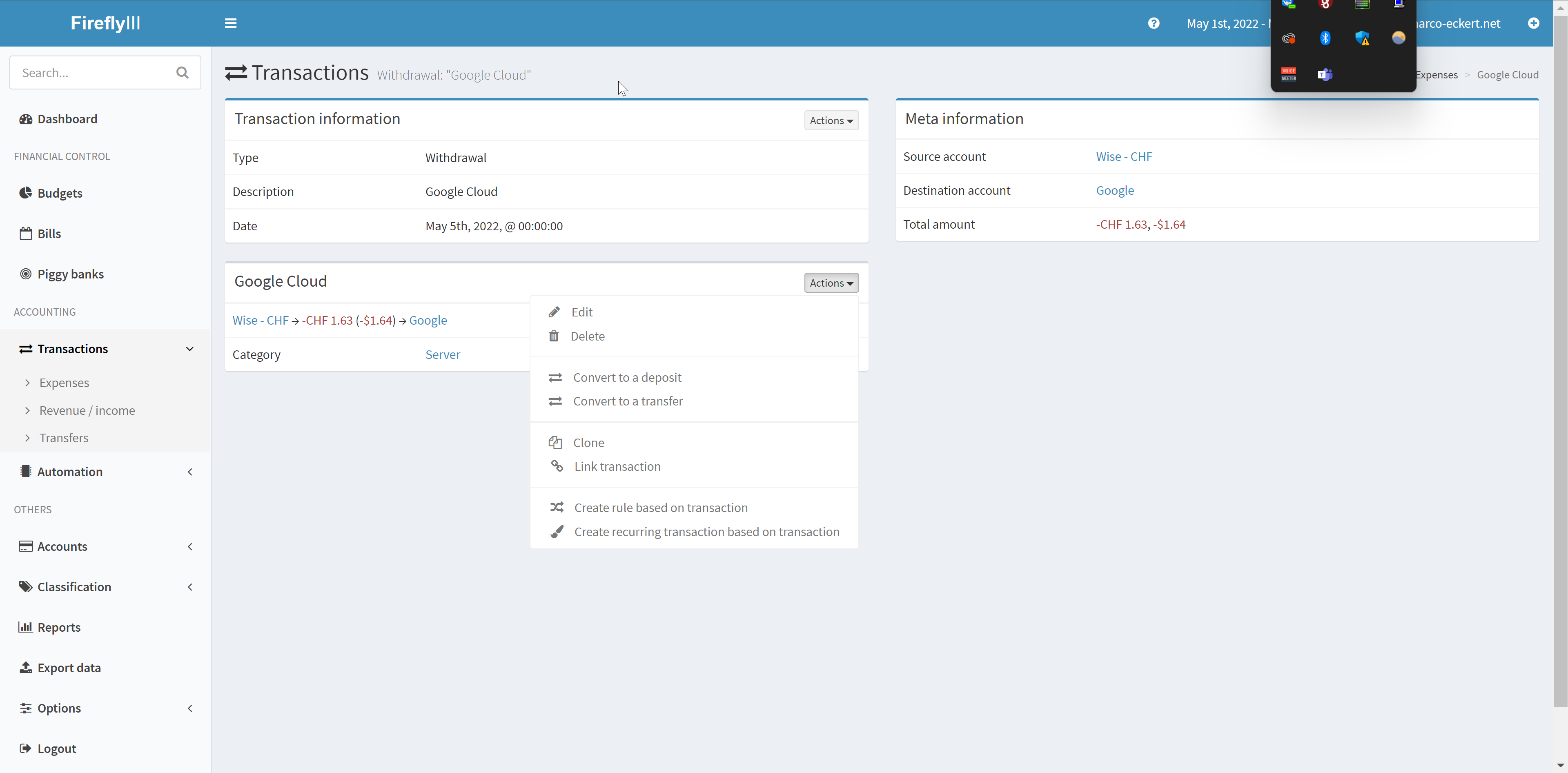Click the search magnifier icon
Screen dimensions: 1568x773
[x=182, y=72]
